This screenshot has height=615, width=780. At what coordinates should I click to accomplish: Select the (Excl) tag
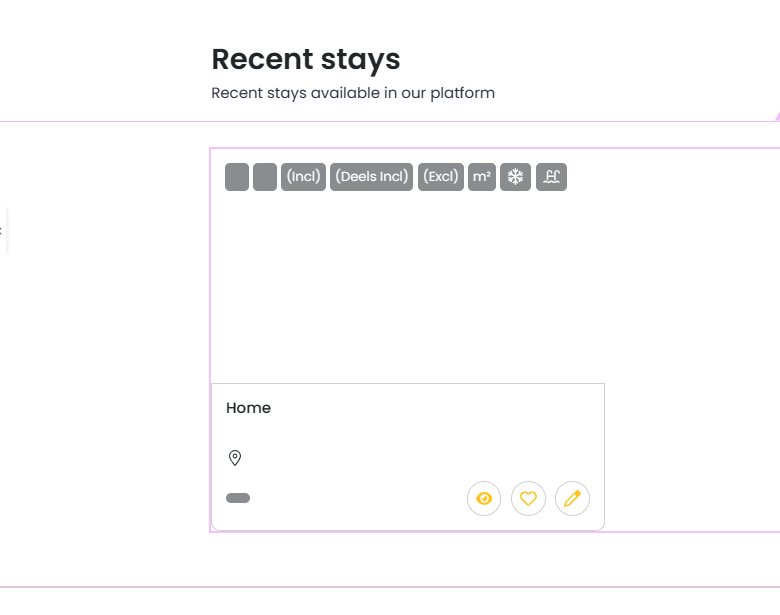click(441, 177)
